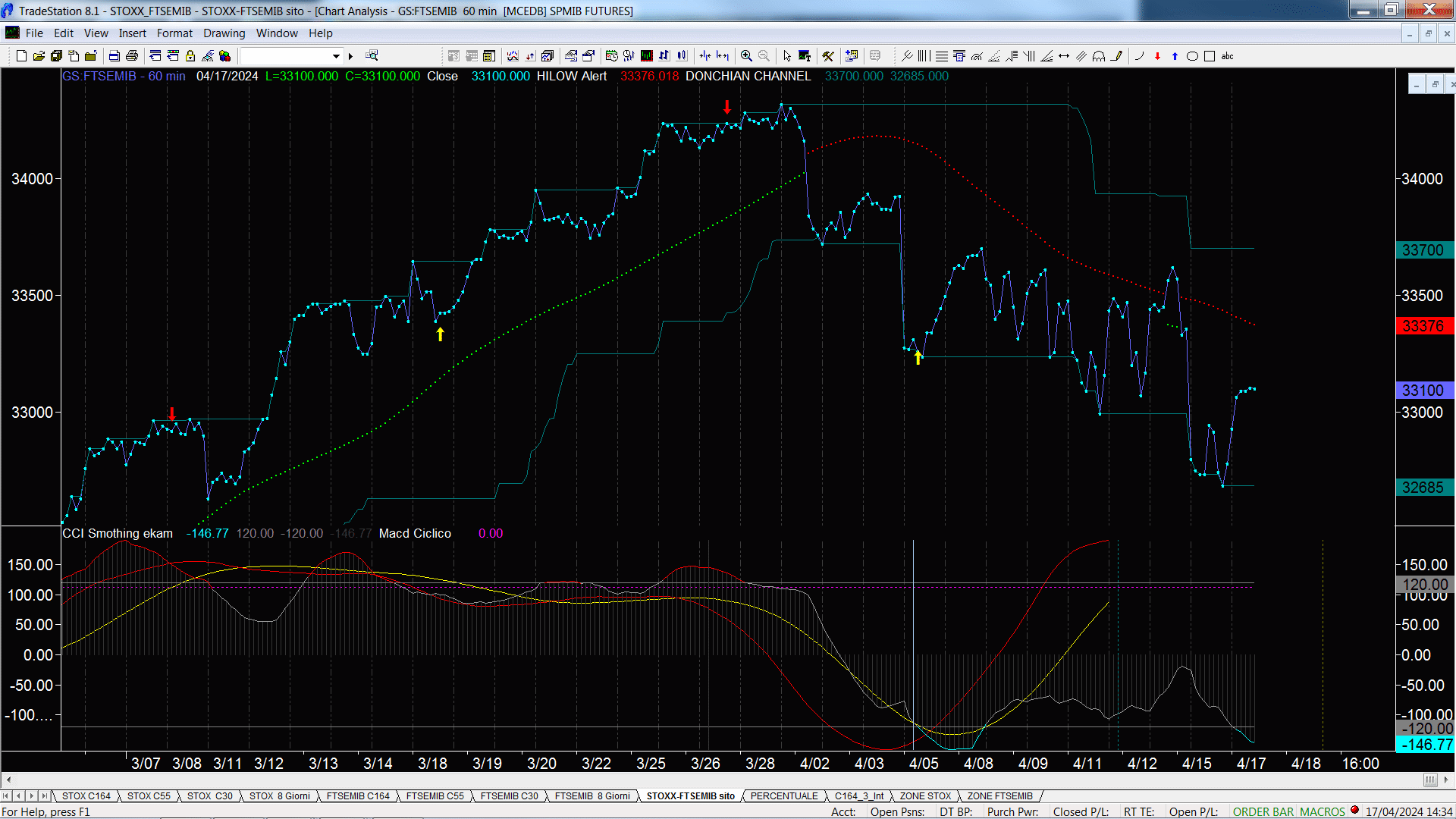Select the rectangle drawing tool

click(x=1210, y=56)
